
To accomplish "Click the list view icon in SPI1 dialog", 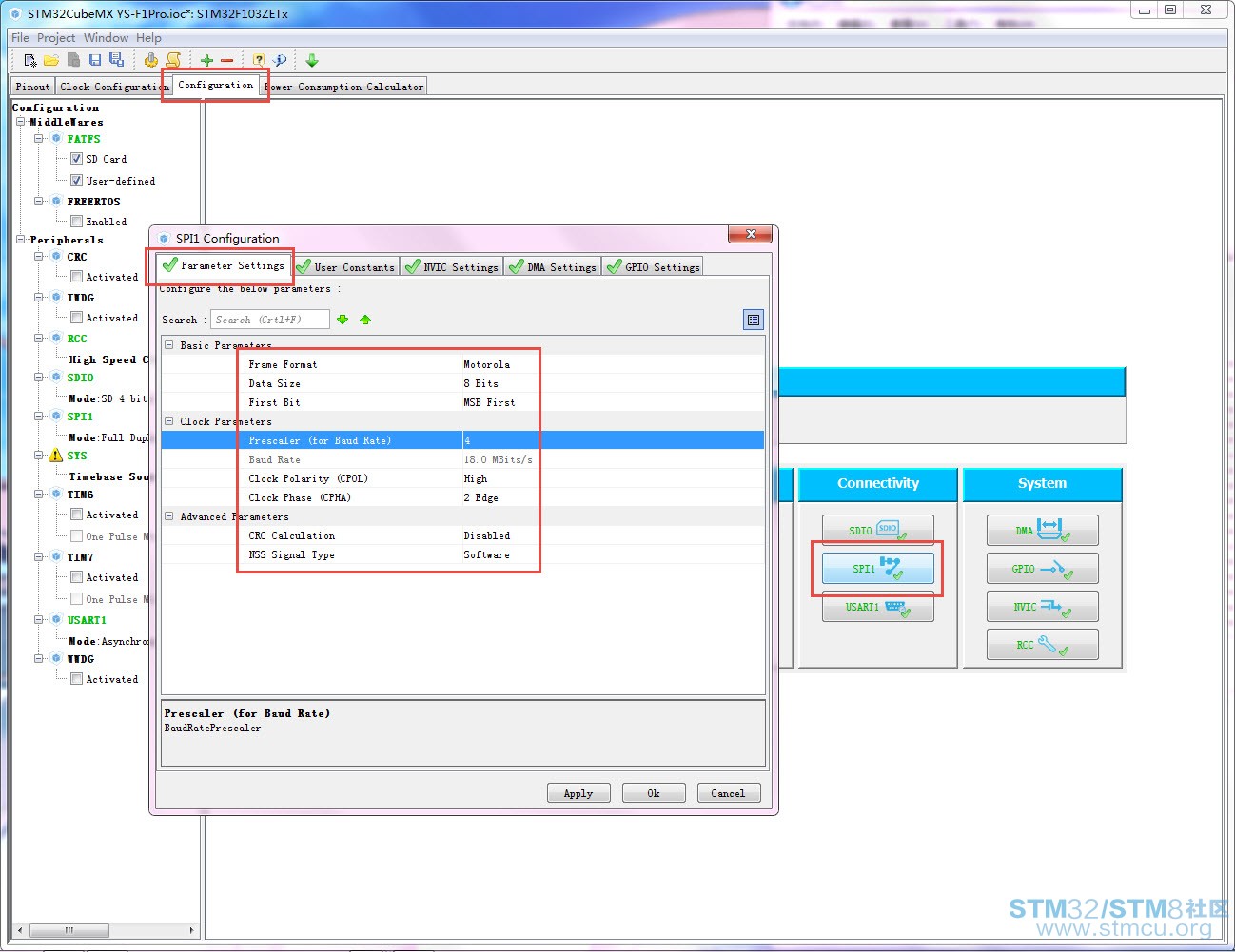I will click(754, 320).
